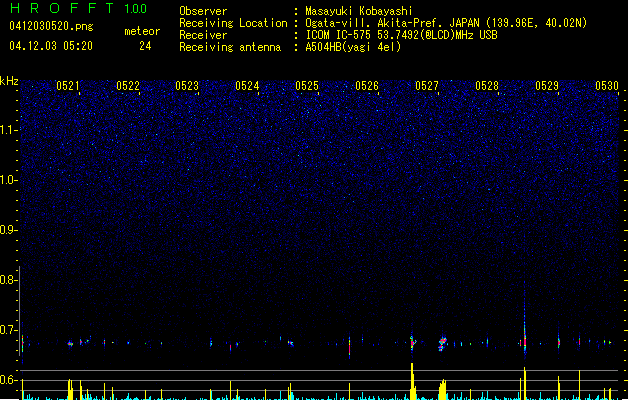The width and height of the screenshot is (629, 400).
Task: Click the 0529 time marker
Action: point(547,85)
